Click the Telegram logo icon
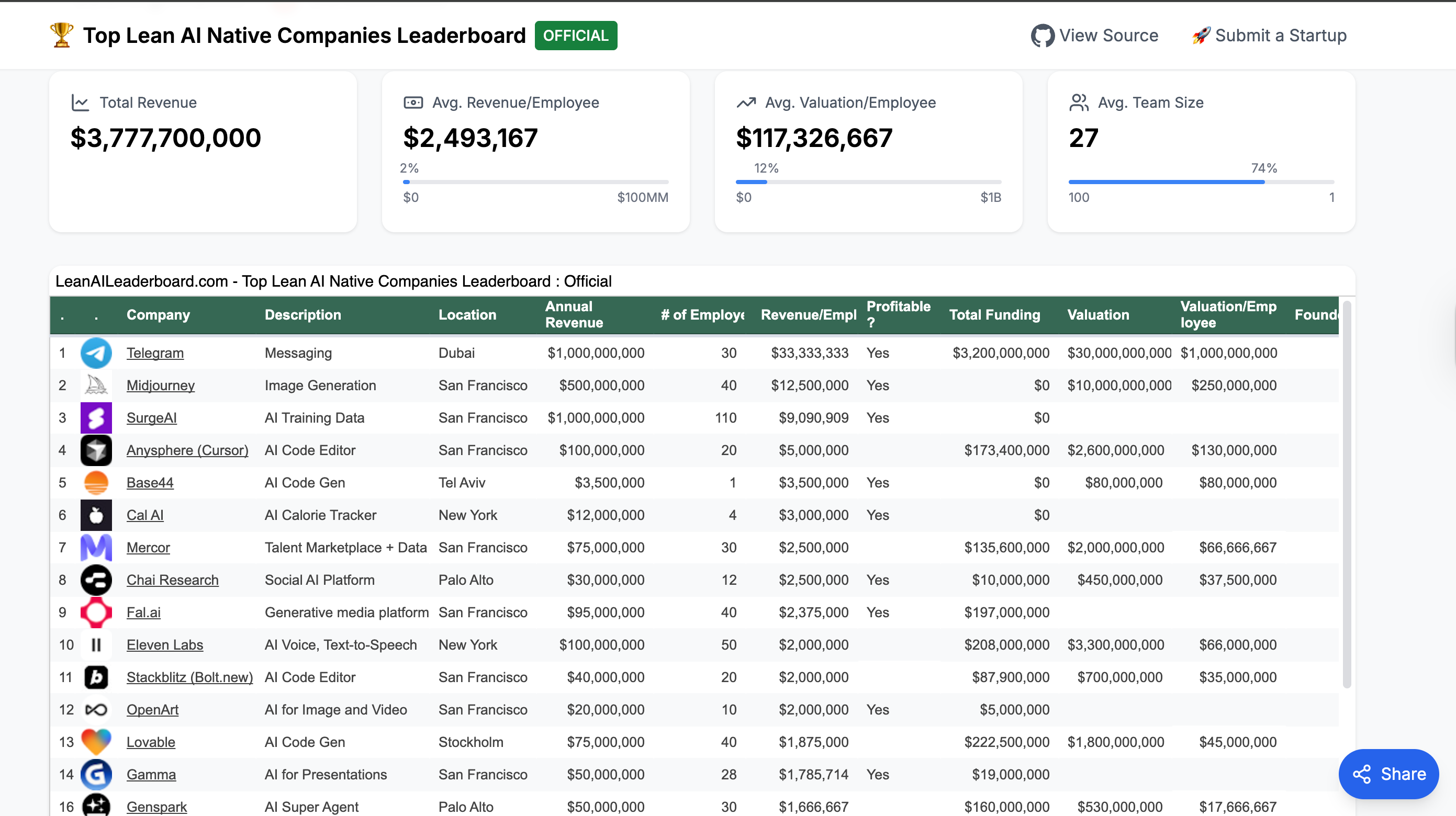This screenshot has height=816, width=1456. tap(96, 353)
